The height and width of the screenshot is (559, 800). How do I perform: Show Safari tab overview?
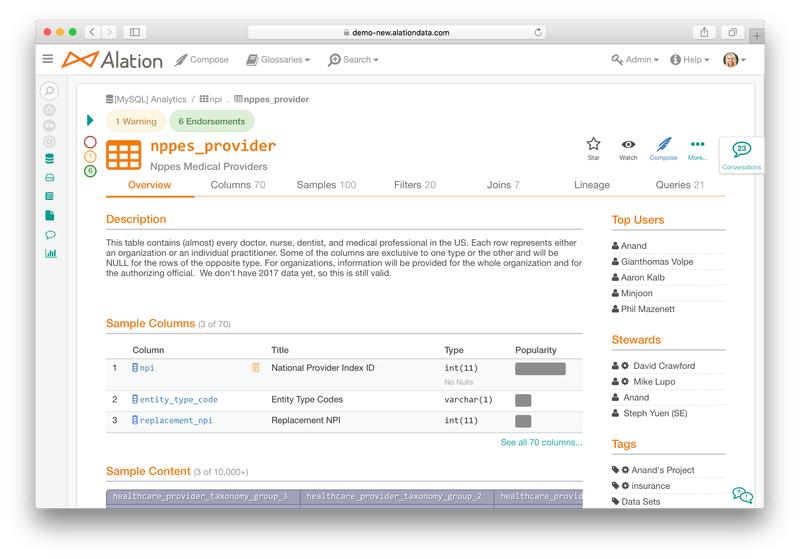(732, 32)
